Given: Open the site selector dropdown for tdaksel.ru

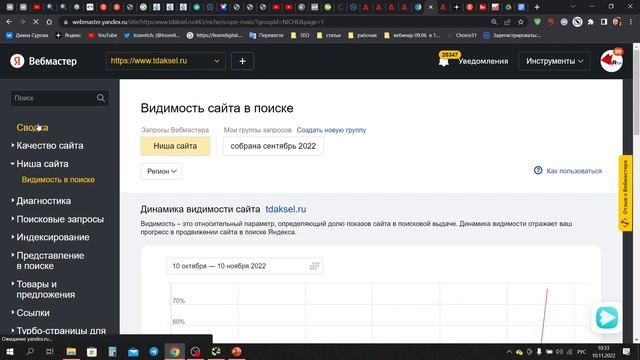Looking at the screenshot, I should [166, 61].
